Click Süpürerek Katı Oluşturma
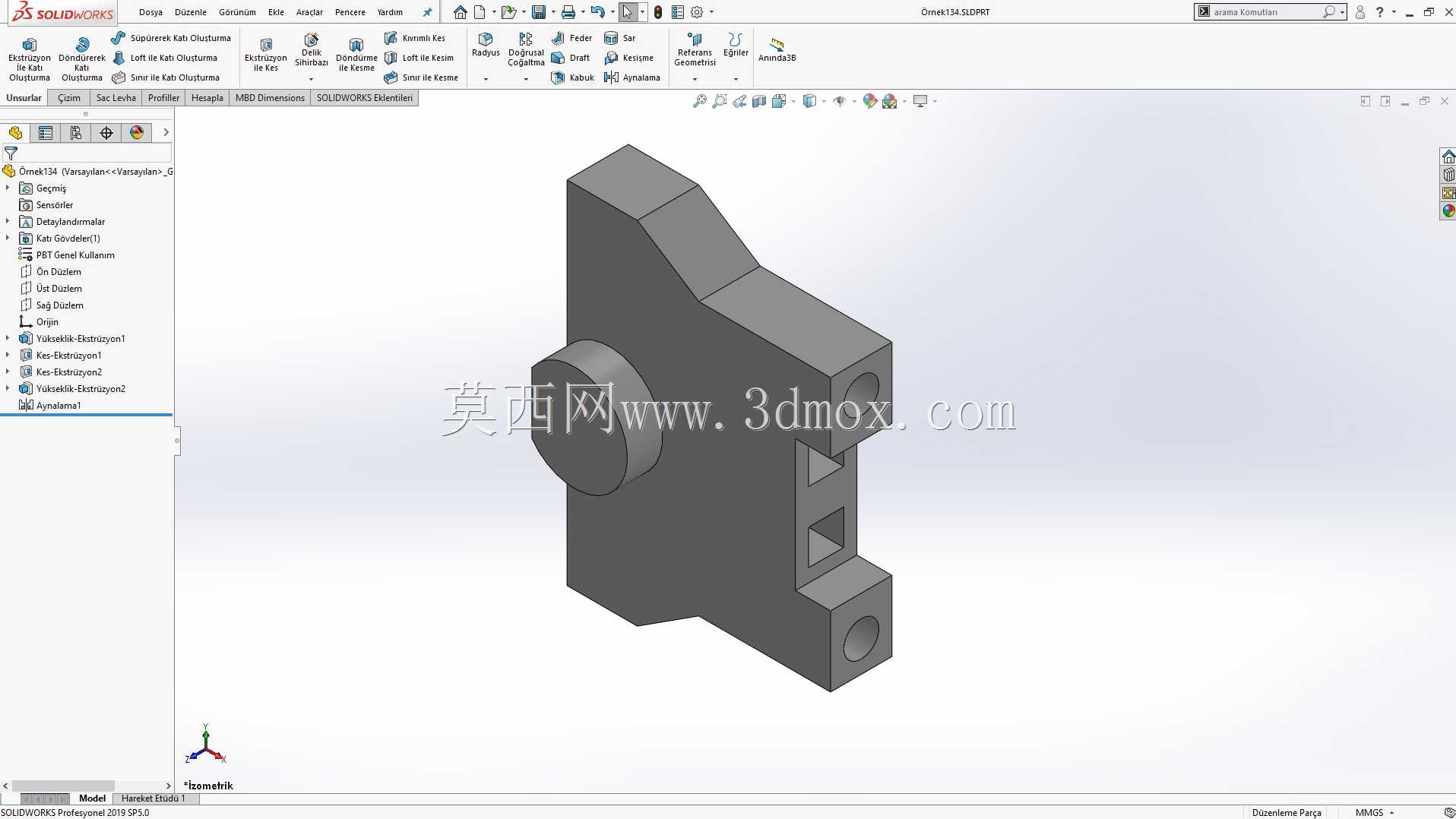 click(172, 38)
